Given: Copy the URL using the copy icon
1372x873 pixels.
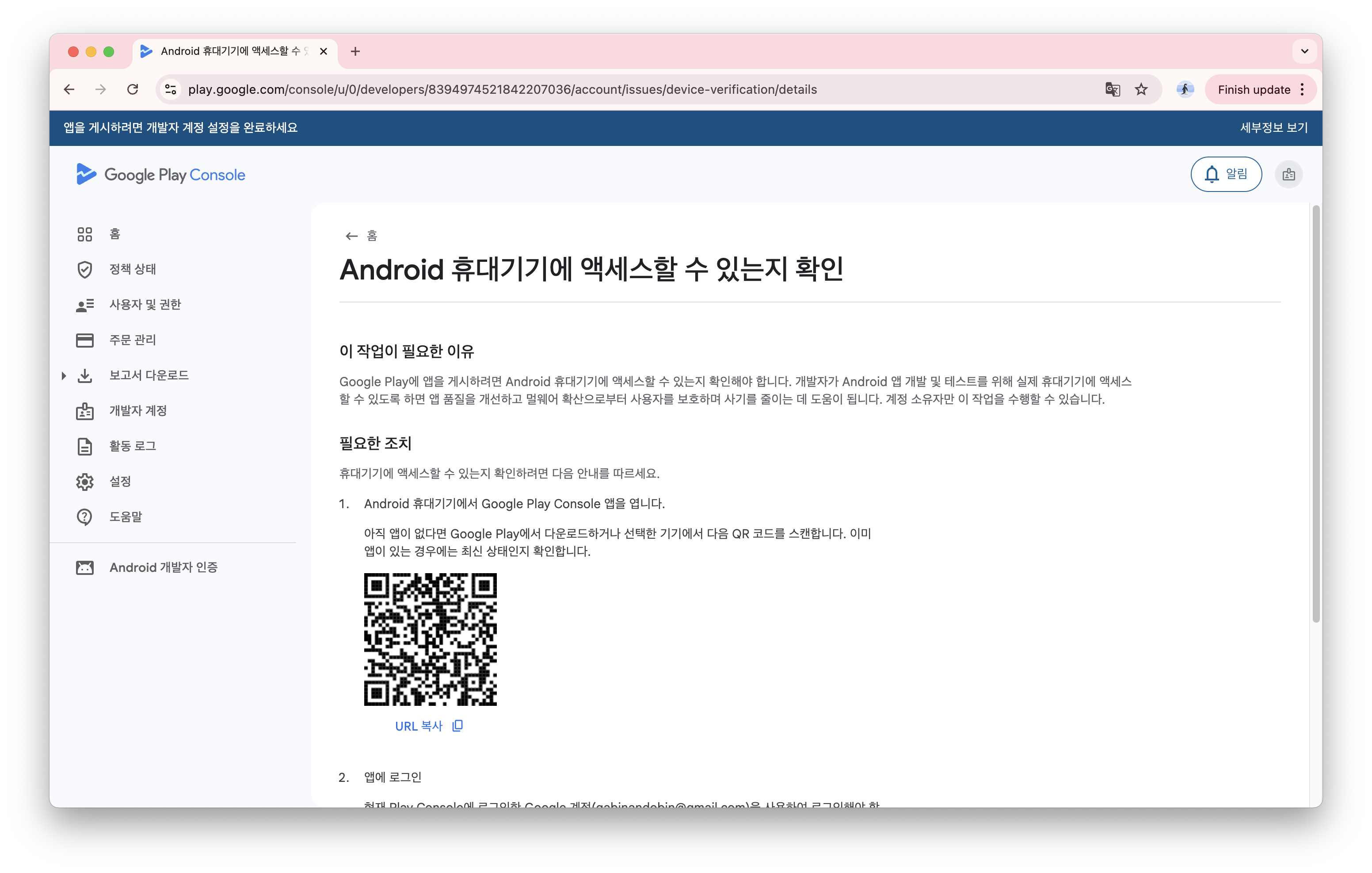Looking at the screenshot, I should [457, 725].
